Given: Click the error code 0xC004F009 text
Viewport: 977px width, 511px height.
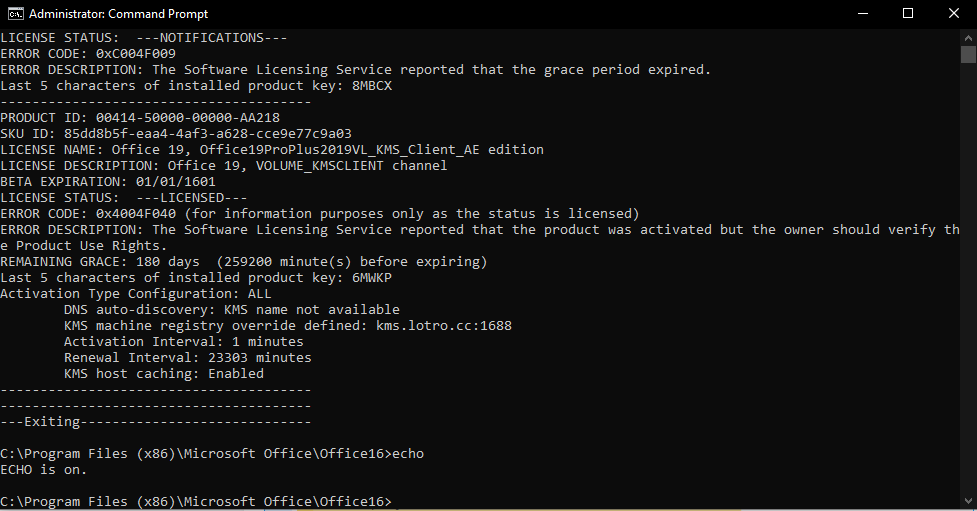Looking at the screenshot, I should coord(136,54).
